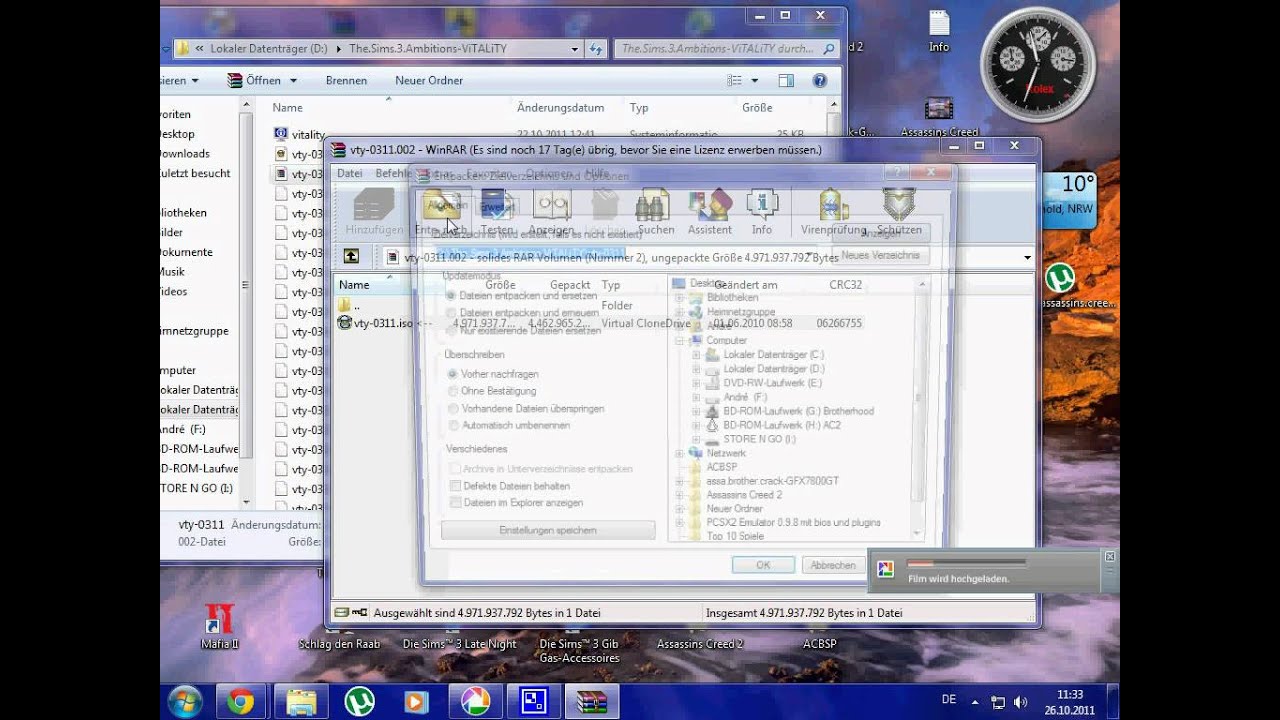Click Brennen in Explorer toolbar
The image size is (1280, 720).
[346, 80]
